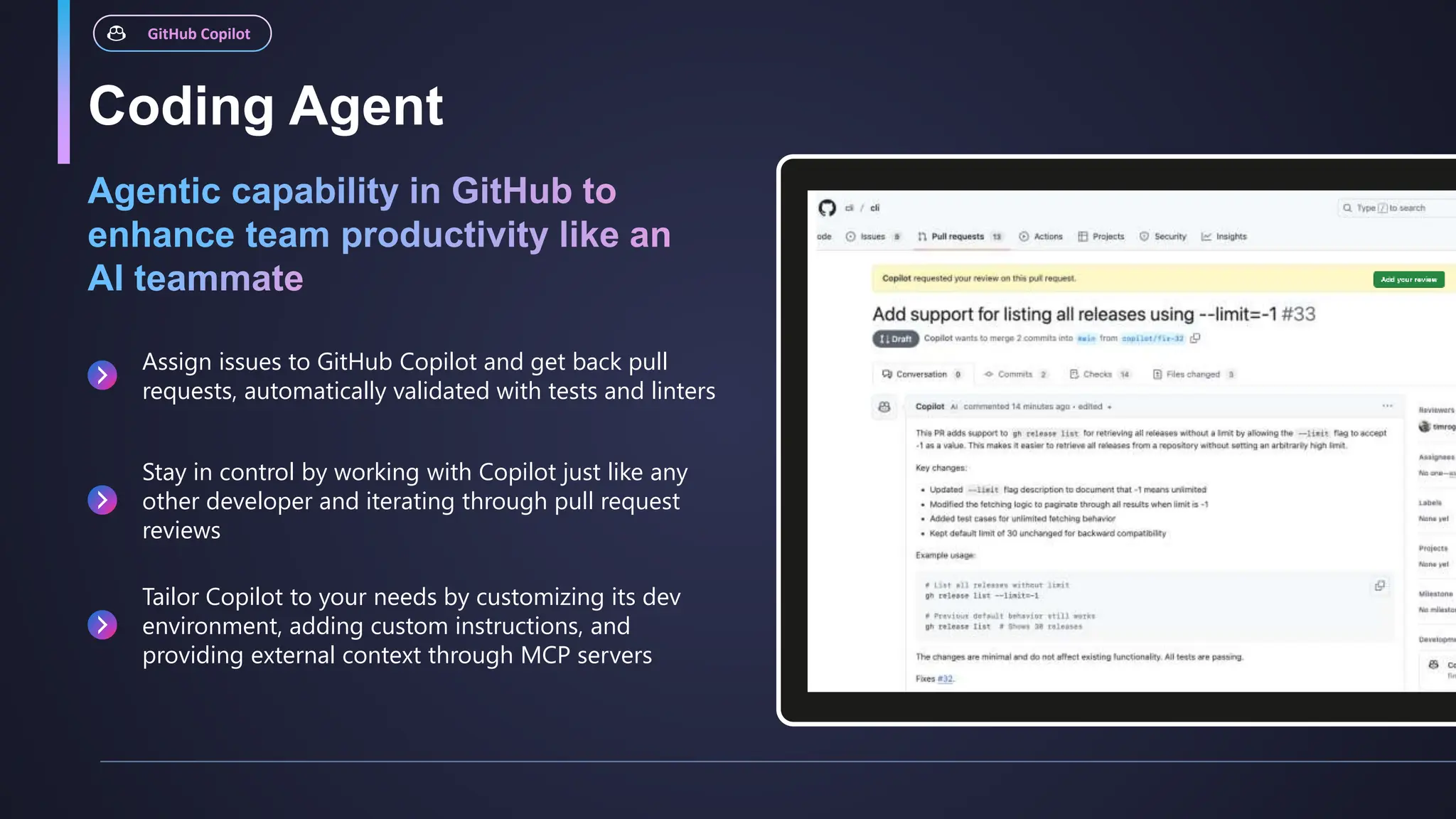1456x819 pixels.
Task: Click the Projects sidebar heading
Action: coord(1433,548)
